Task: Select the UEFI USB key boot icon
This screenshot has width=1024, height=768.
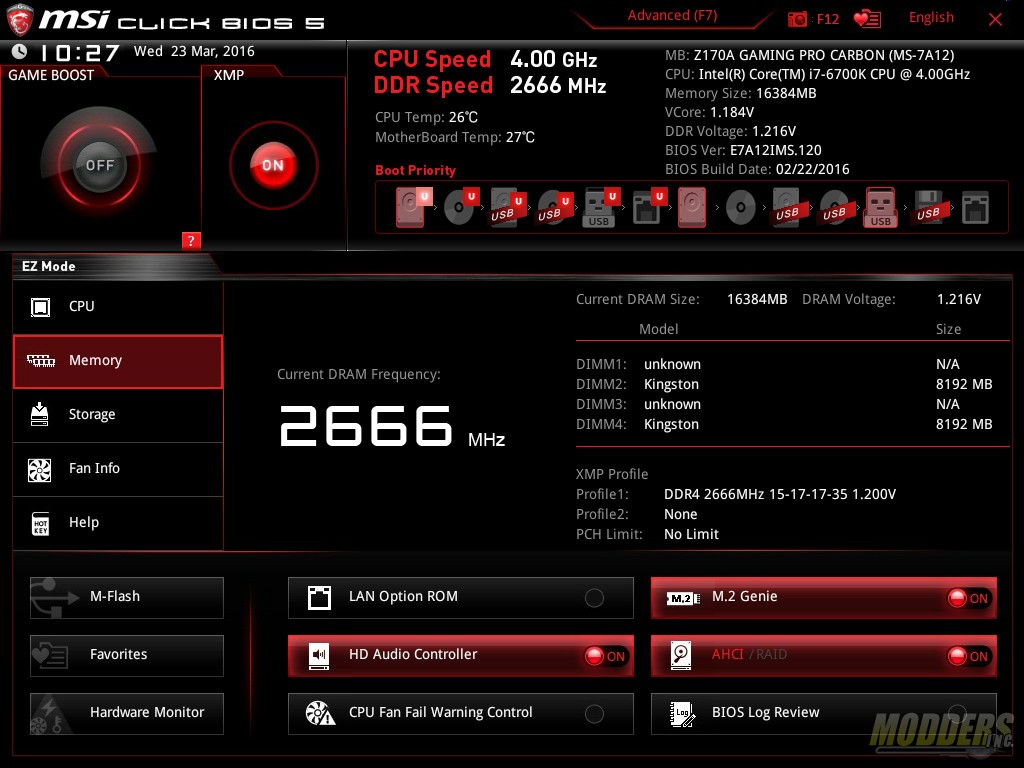Action: (x=600, y=207)
